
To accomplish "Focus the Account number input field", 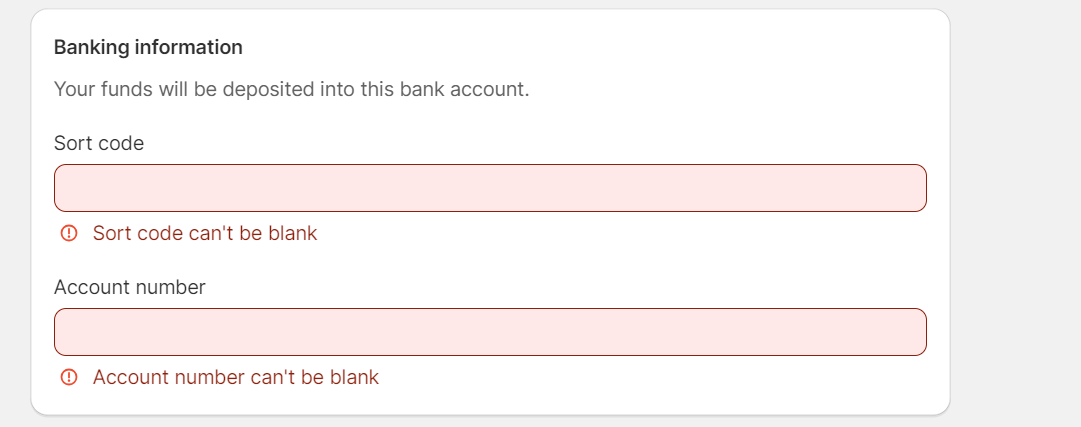I will pos(490,332).
